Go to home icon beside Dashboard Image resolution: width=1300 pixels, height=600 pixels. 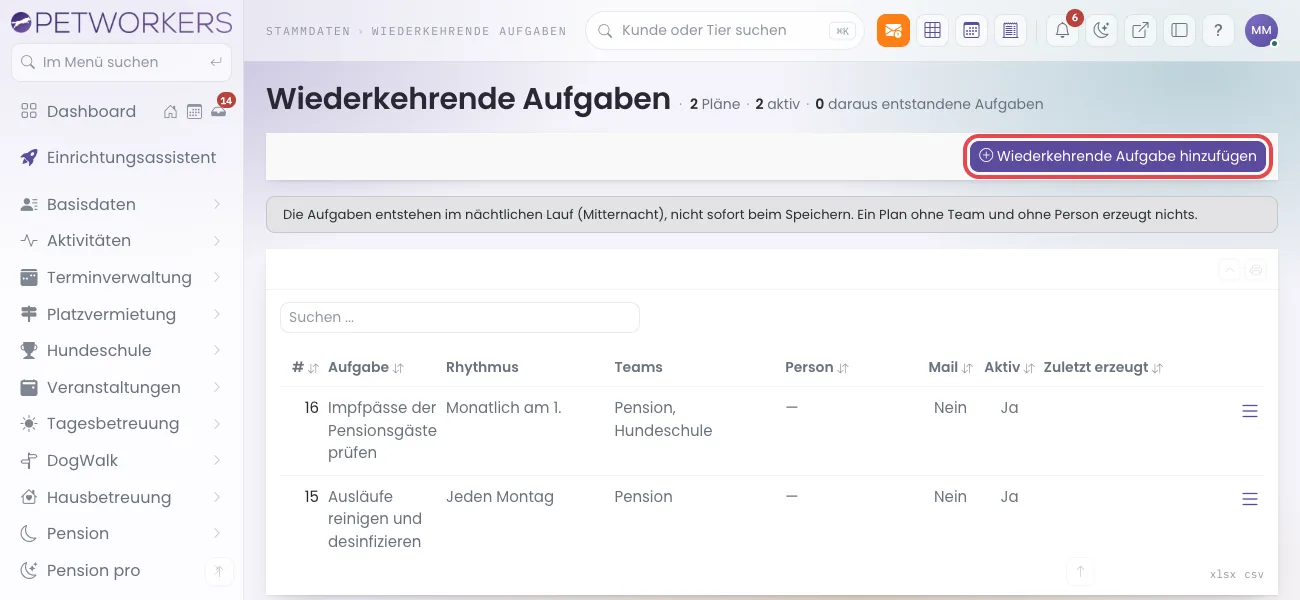171,111
